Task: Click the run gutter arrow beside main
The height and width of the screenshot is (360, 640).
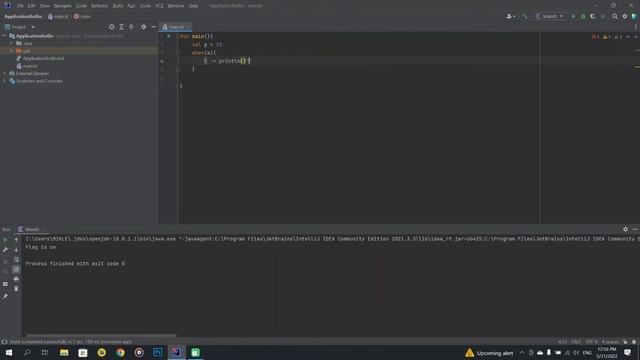Action: [169, 36]
